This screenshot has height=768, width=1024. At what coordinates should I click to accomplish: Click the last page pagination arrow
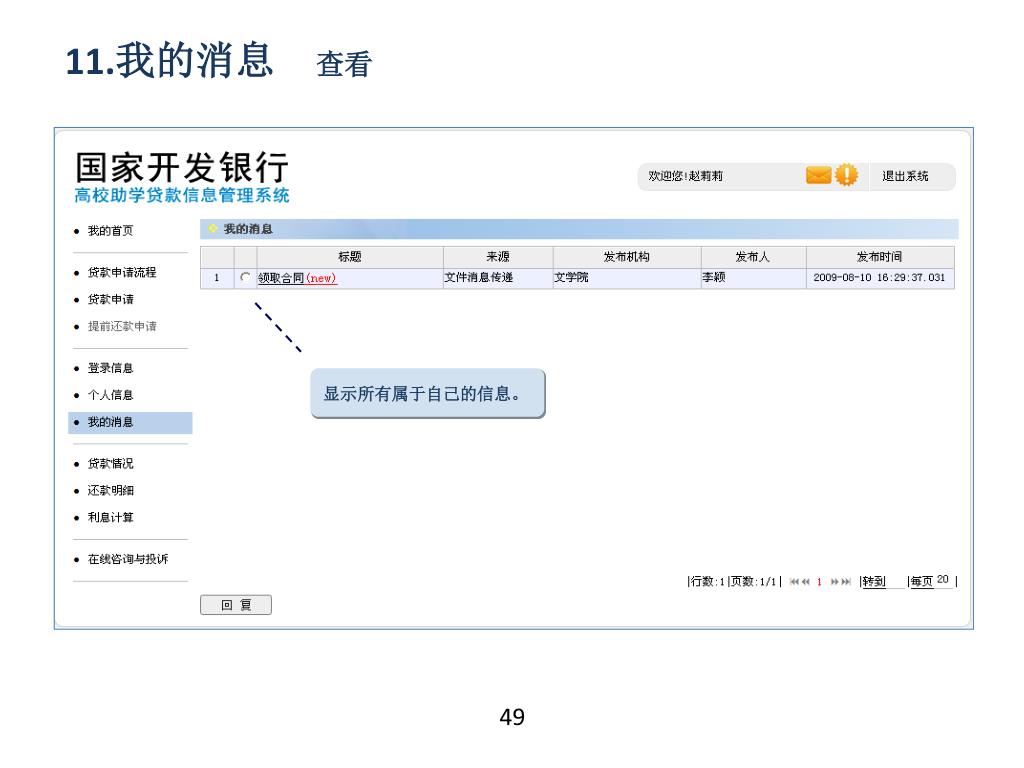click(x=846, y=581)
